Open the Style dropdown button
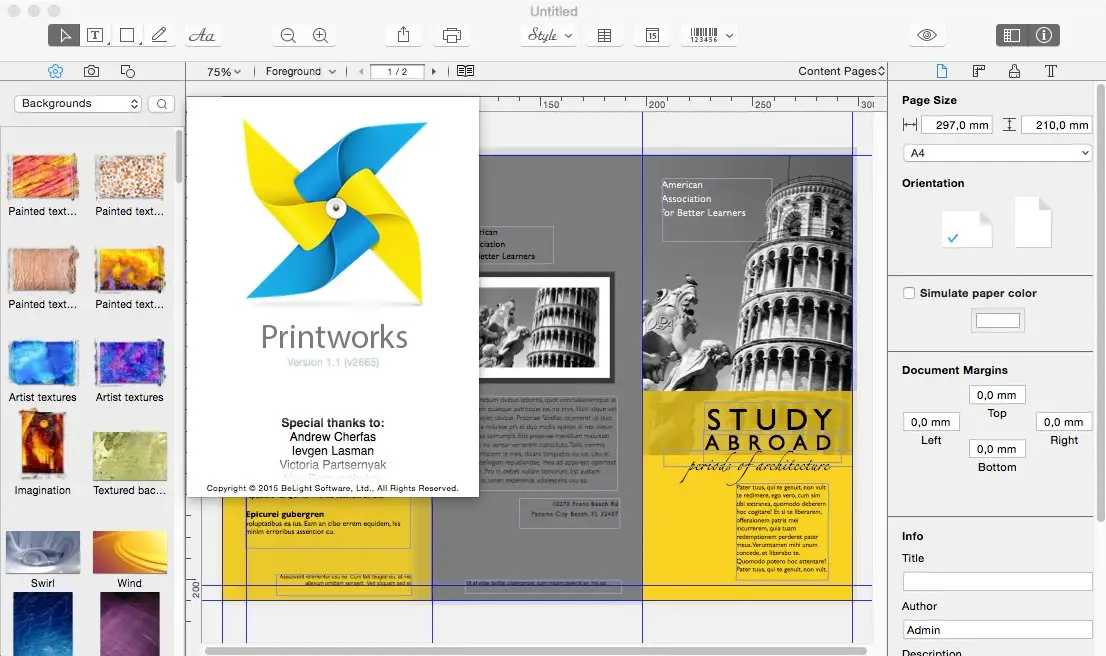Image resolution: width=1106 pixels, height=656 pixels. (x=548, y=35)
